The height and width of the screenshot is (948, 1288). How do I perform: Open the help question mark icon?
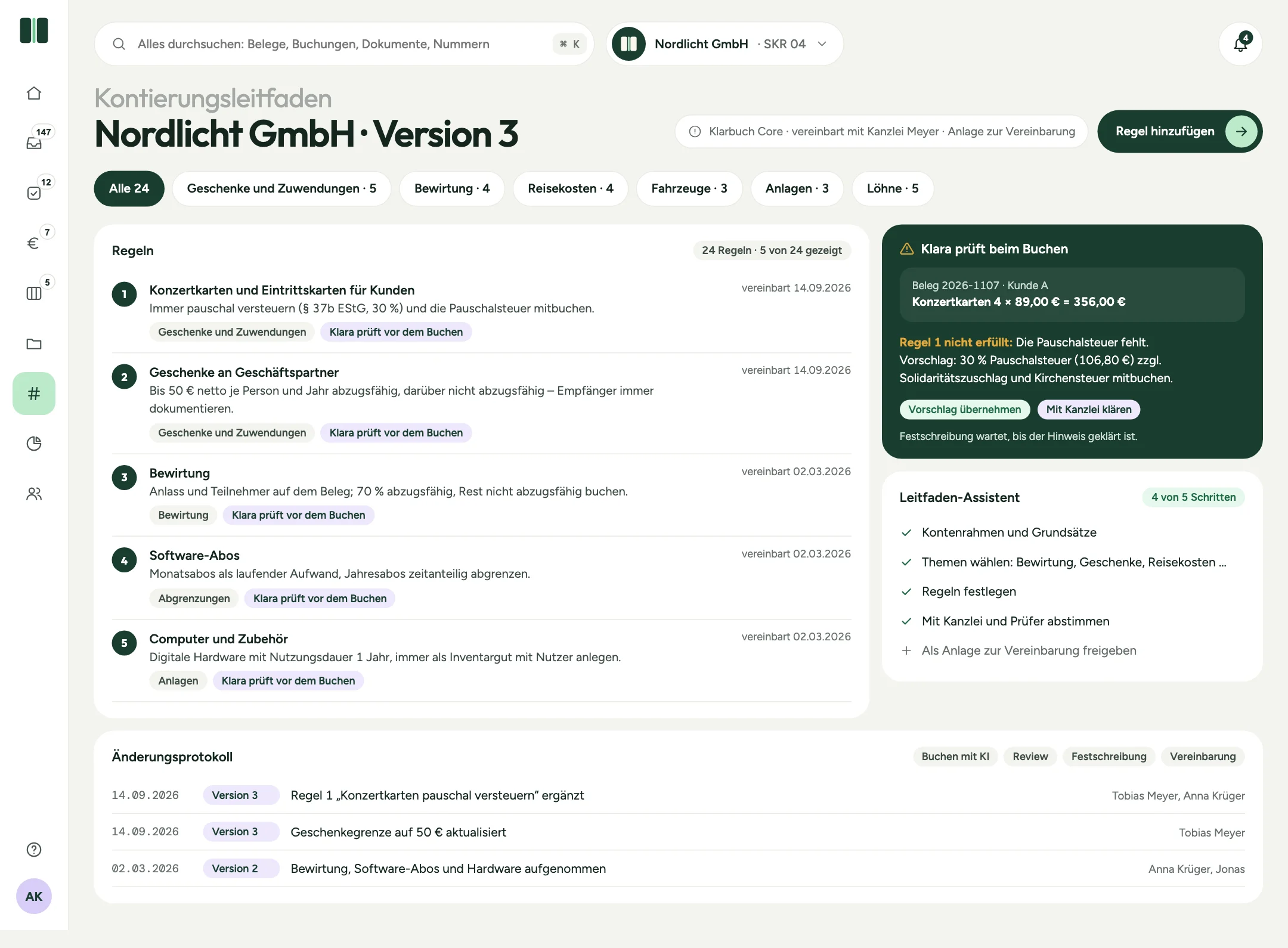click(x=34, y=850)
